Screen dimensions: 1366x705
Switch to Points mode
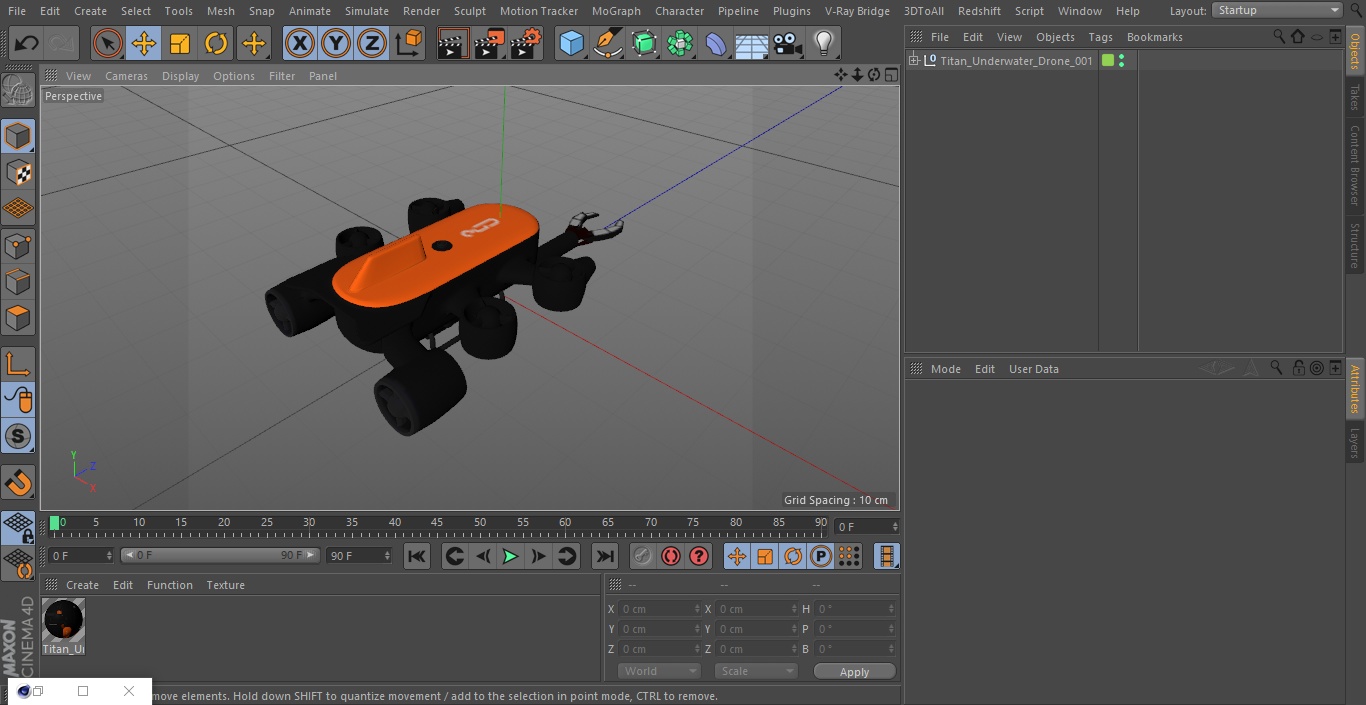[19, 245]
